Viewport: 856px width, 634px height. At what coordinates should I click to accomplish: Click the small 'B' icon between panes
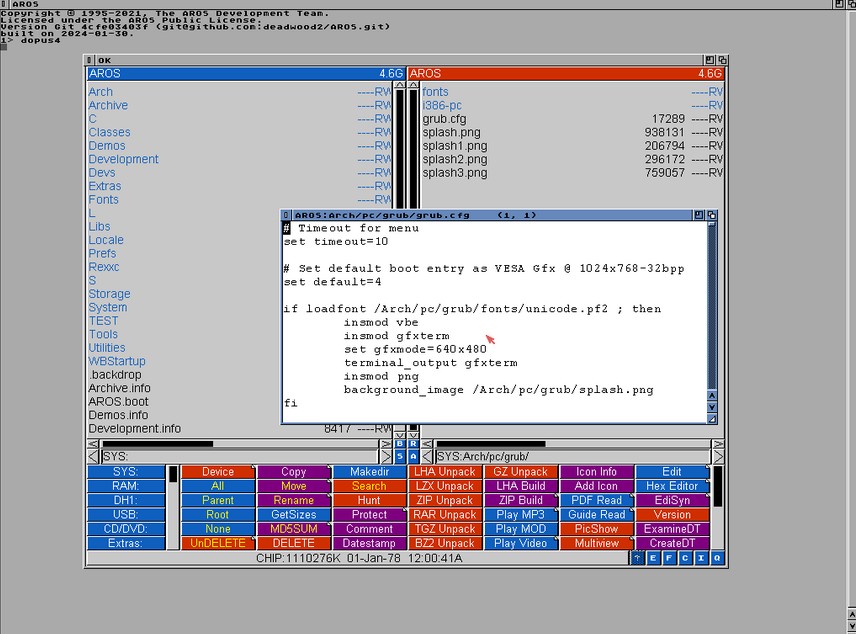click(x=400, y=444)
